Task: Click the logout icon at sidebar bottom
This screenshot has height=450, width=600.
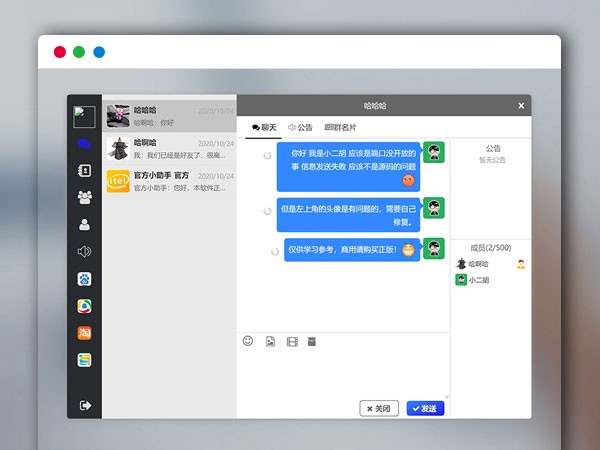Action: click(85, 405)
